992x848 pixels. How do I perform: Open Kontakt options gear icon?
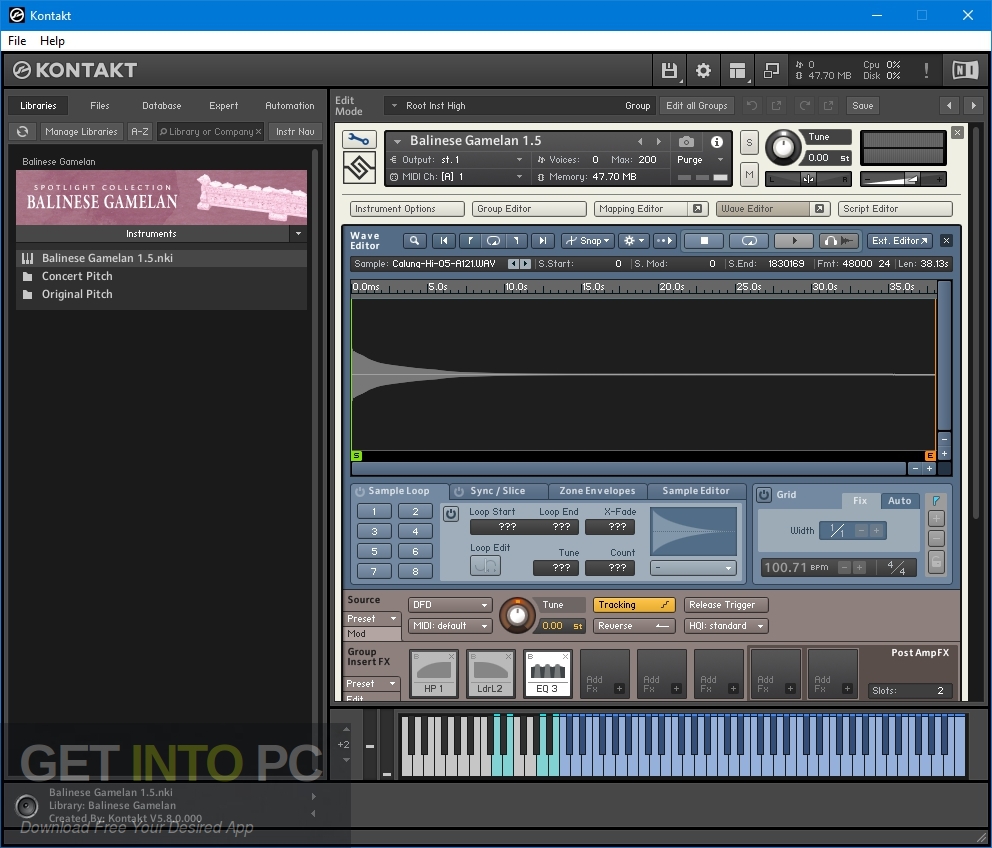tap(703, 70)
